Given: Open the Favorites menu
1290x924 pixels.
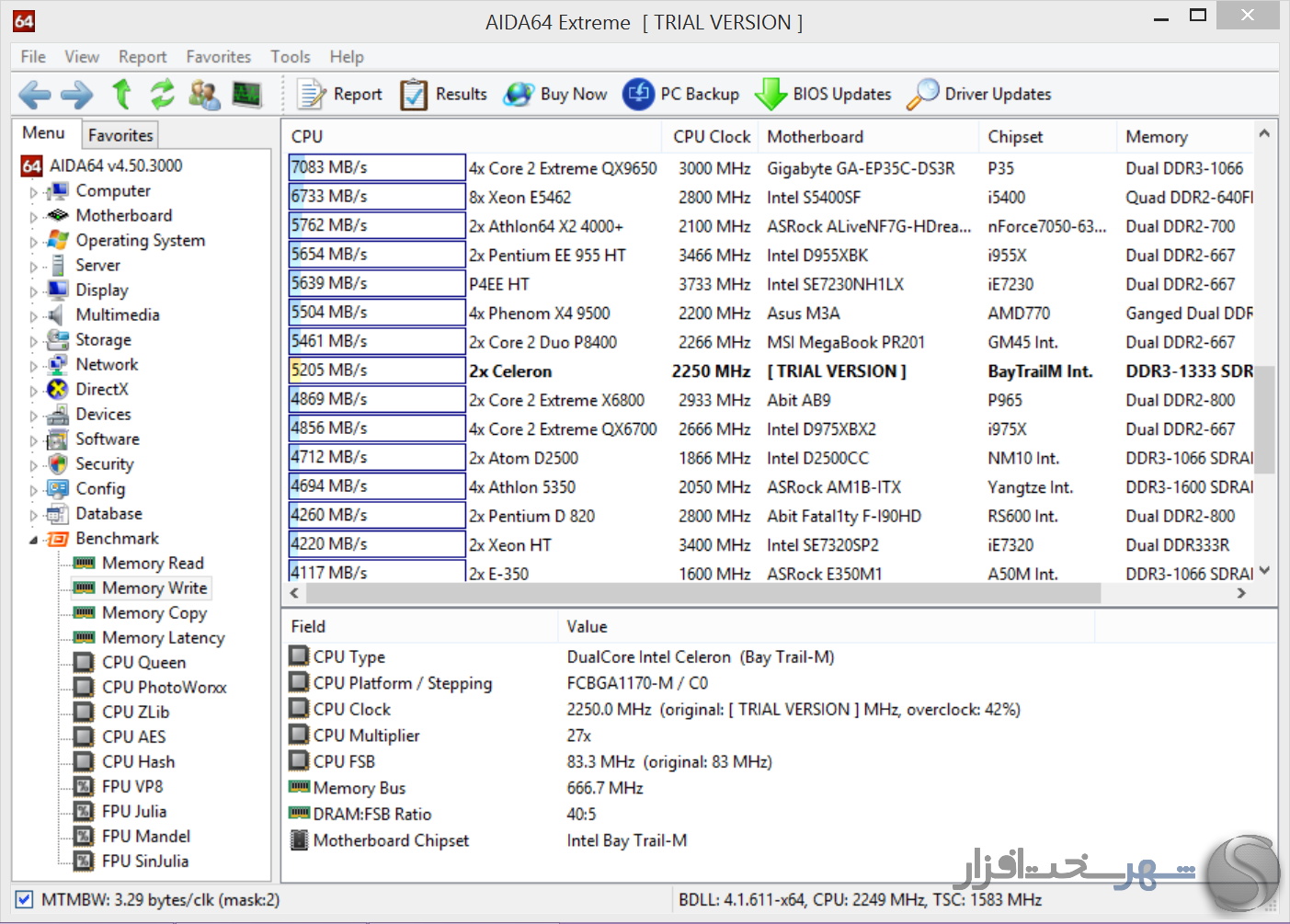Looking at the screenshot, I should [x=218, y=57].
